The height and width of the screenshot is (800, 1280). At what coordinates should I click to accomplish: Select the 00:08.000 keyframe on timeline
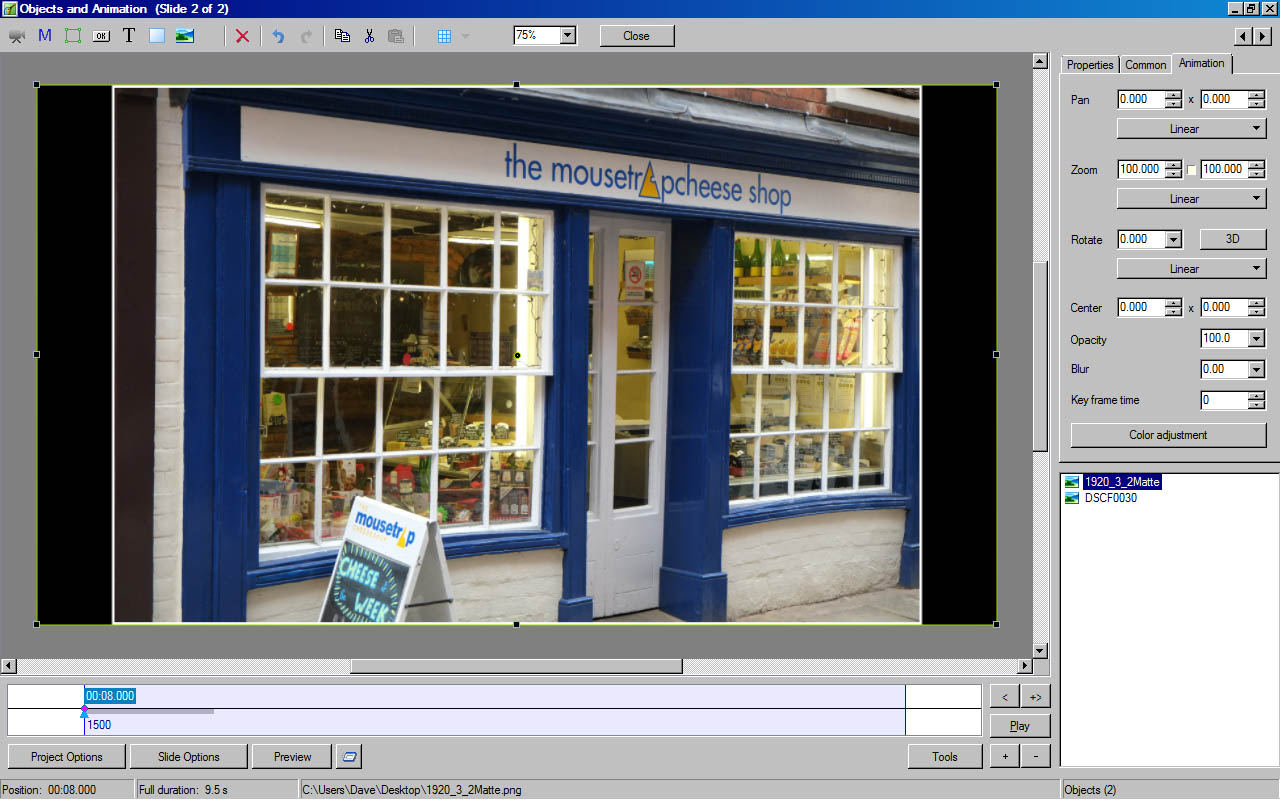coord(110,696)
